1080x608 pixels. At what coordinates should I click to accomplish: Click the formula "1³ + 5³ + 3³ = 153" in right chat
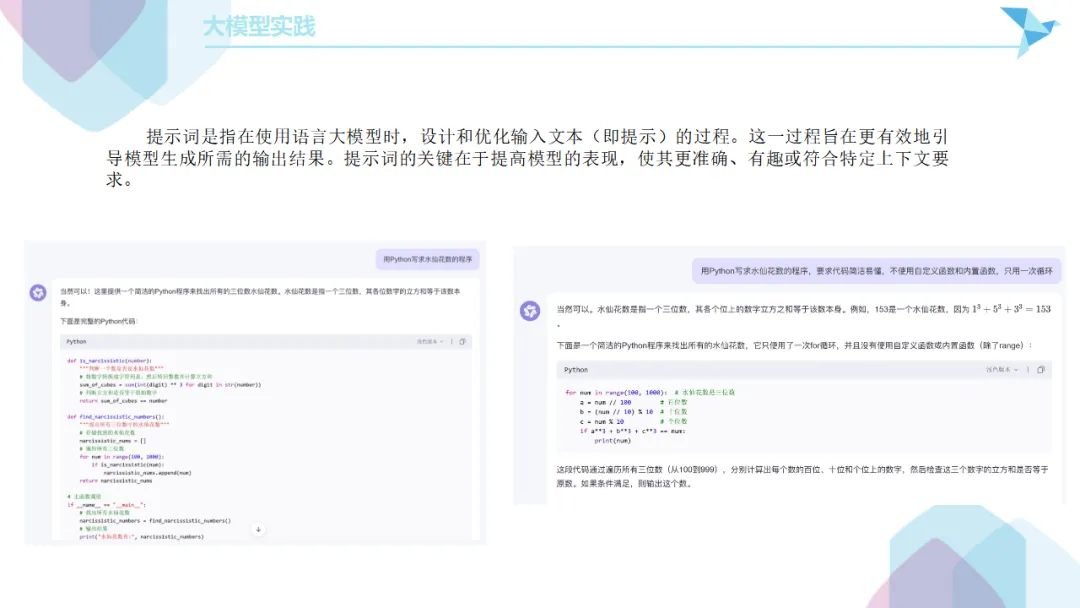tap(1012, 309)
